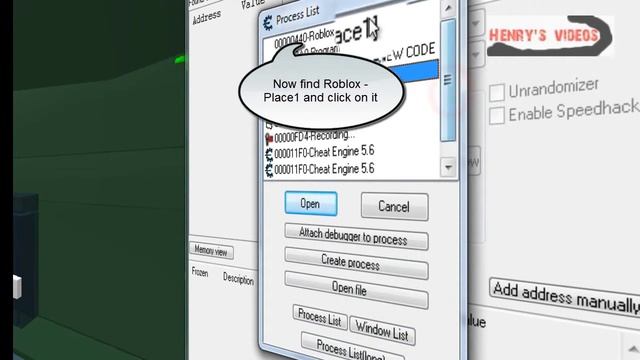The height and width of the screenshot is (360, 640).
Task: Click the Create process button
Action: pos(356,263)
